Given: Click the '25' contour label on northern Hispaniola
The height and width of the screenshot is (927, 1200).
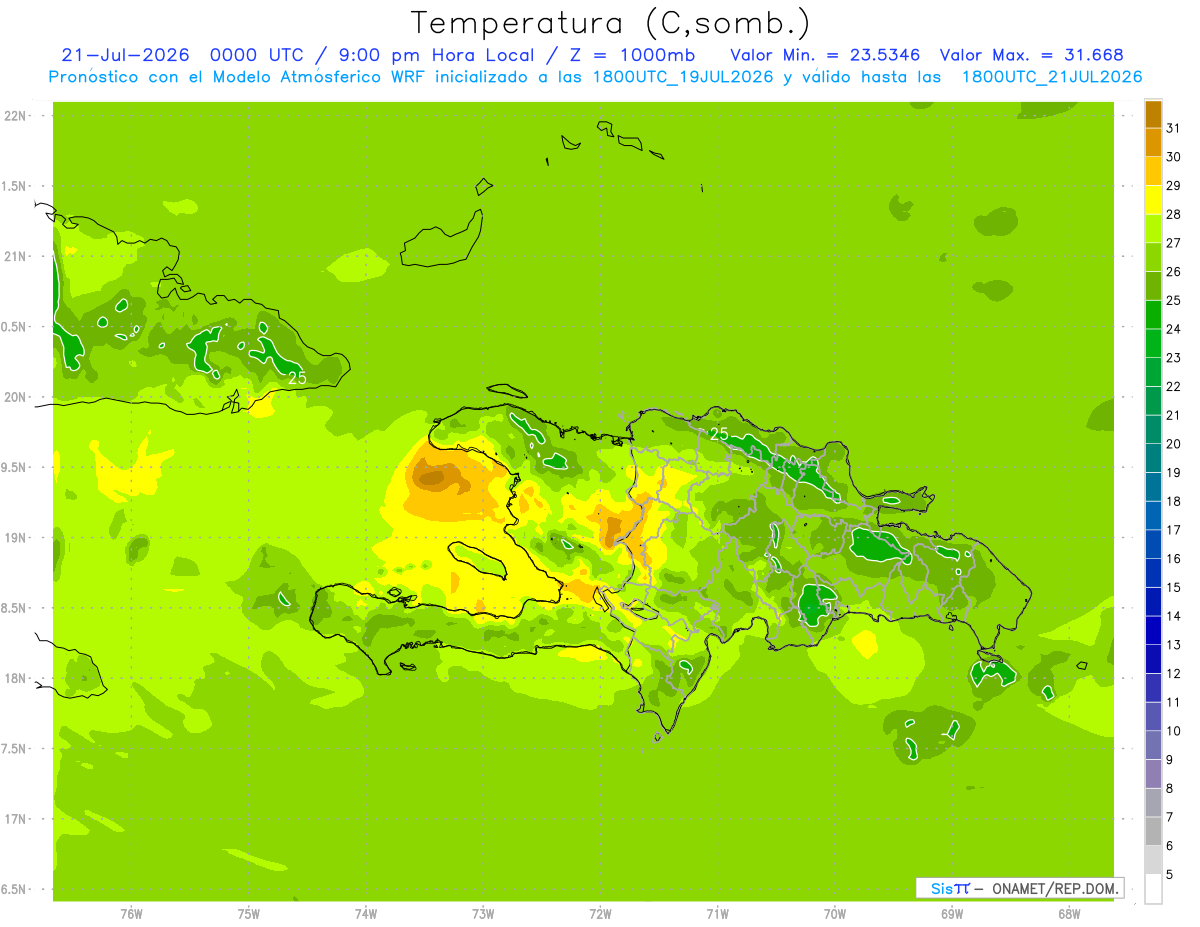Looking at the screenshot, I should coord(719,434).
